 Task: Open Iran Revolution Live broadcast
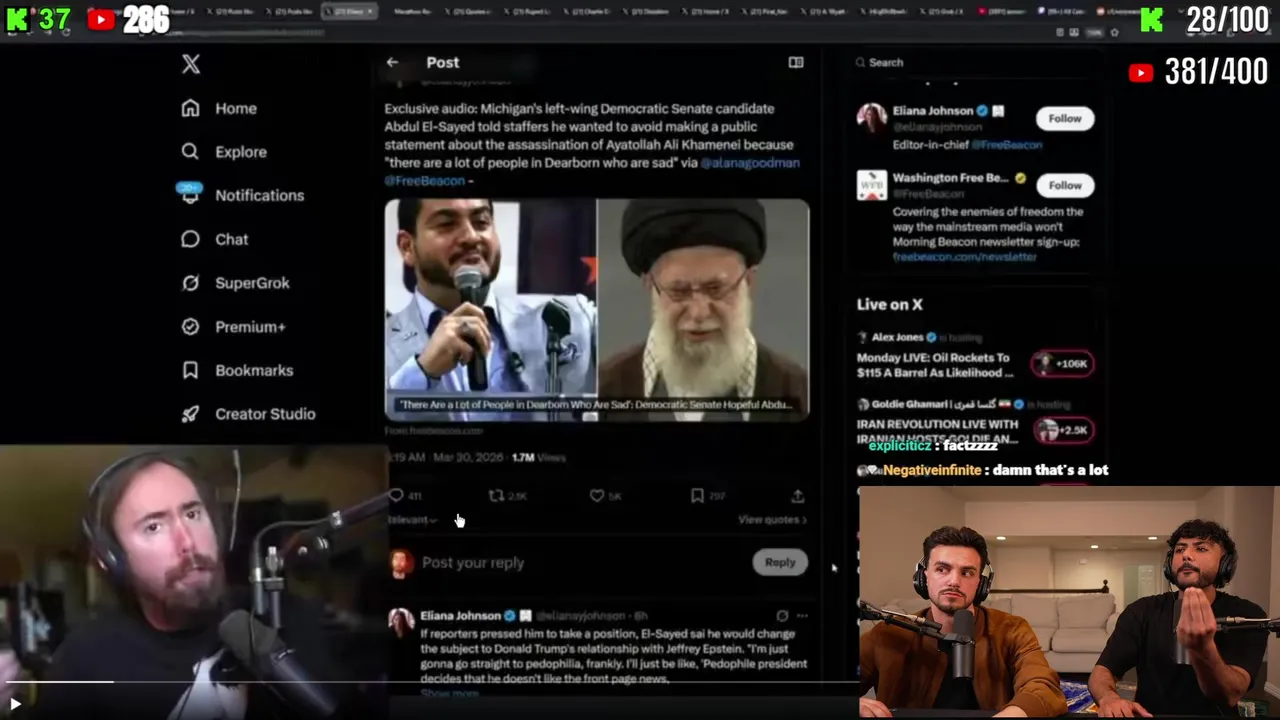[937, 431]
